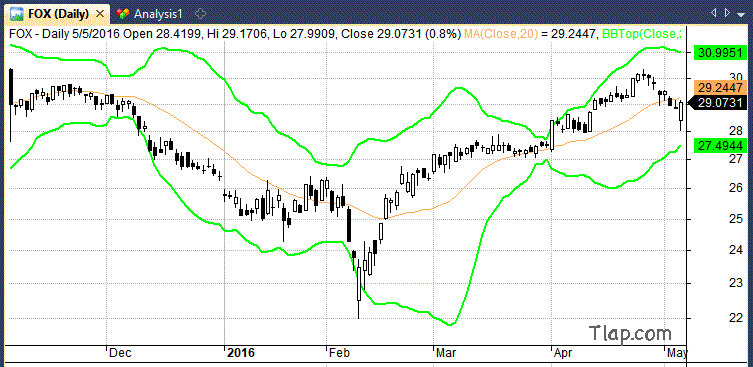Click the Mar label on the date axis
The width and height of the screenshot is (753, 367).
click(447, 353)
